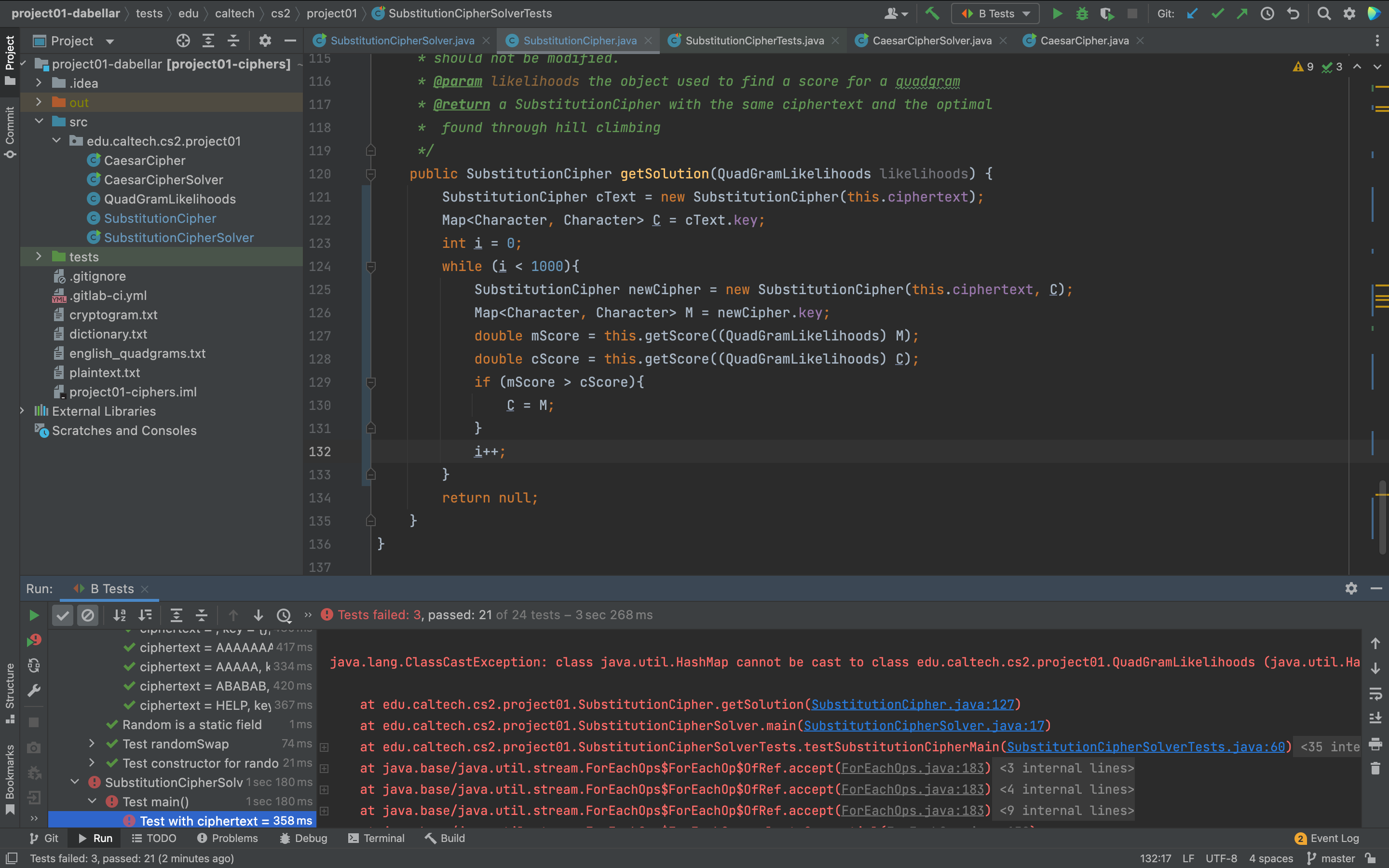Image resolution: width=1389 pixels, height=868 pixels.
Task: Click Git Update Project arrow icon
Action: (1192, 13)
